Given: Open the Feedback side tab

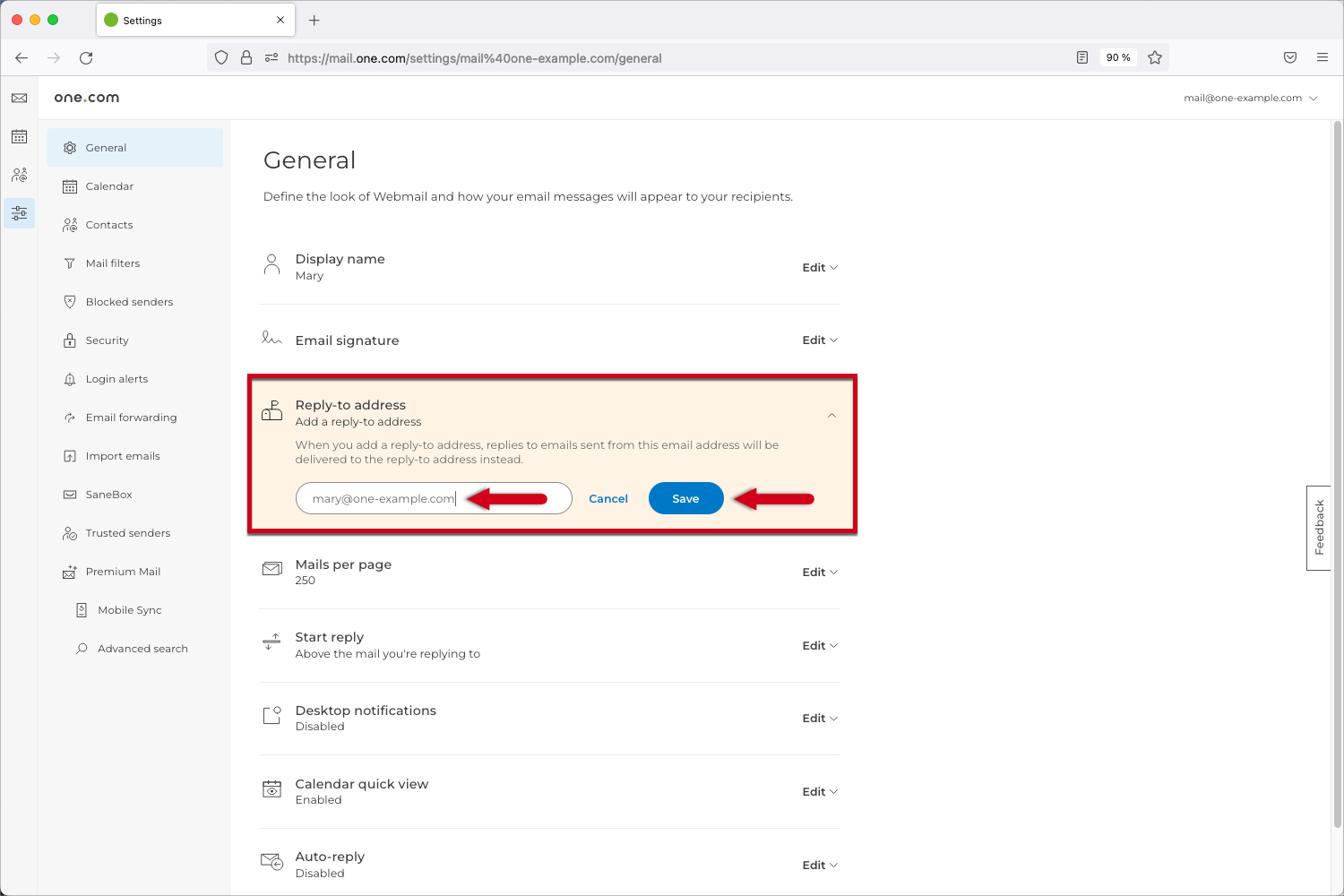Looking at the screenshot, I should pyautogui.click(x=1318, y=528).
